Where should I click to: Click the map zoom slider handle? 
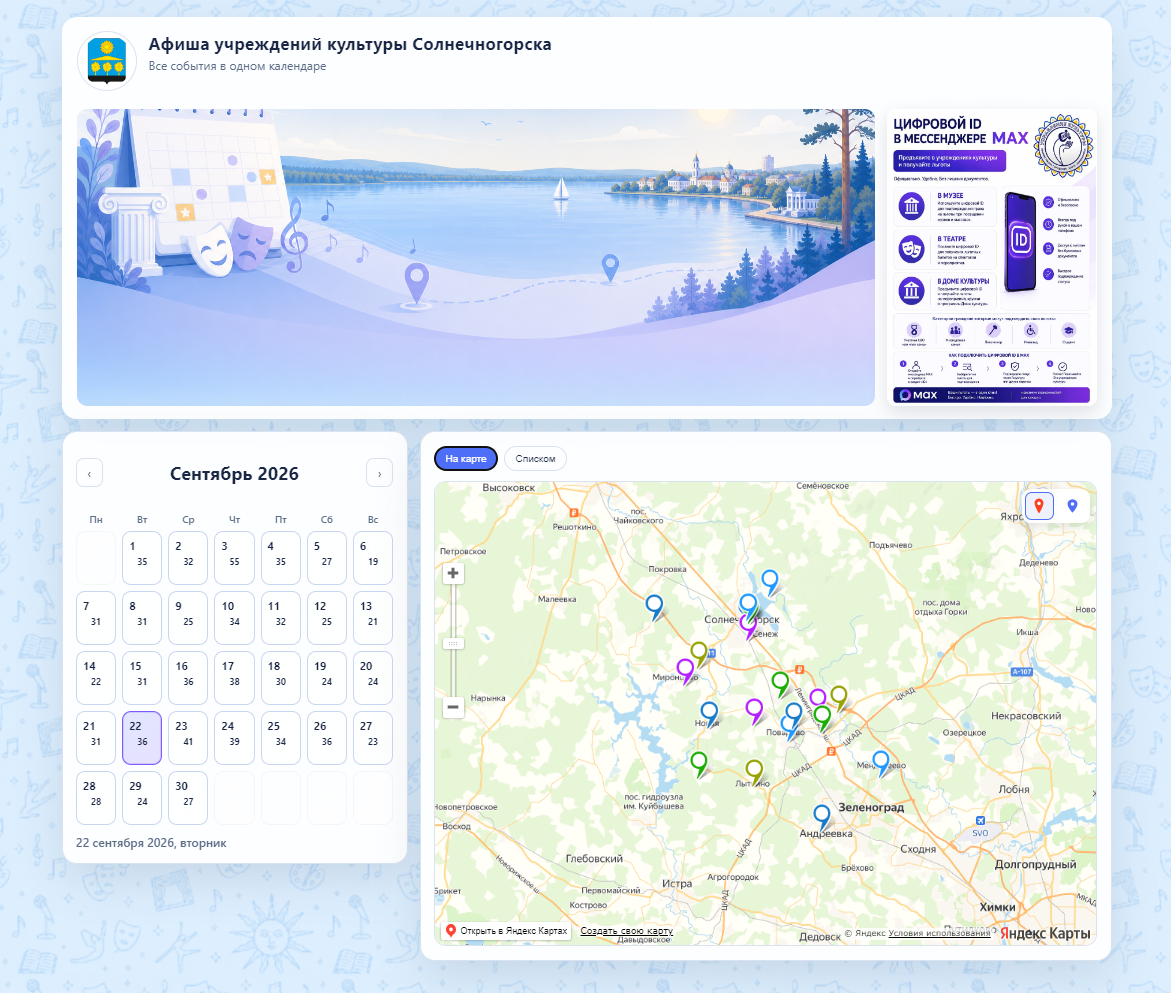click(453, 644)
